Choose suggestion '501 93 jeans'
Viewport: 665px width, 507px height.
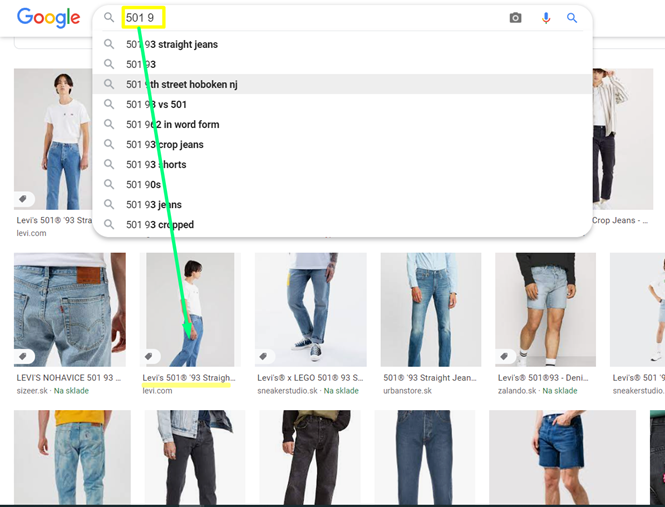click(x=342, y=204)
